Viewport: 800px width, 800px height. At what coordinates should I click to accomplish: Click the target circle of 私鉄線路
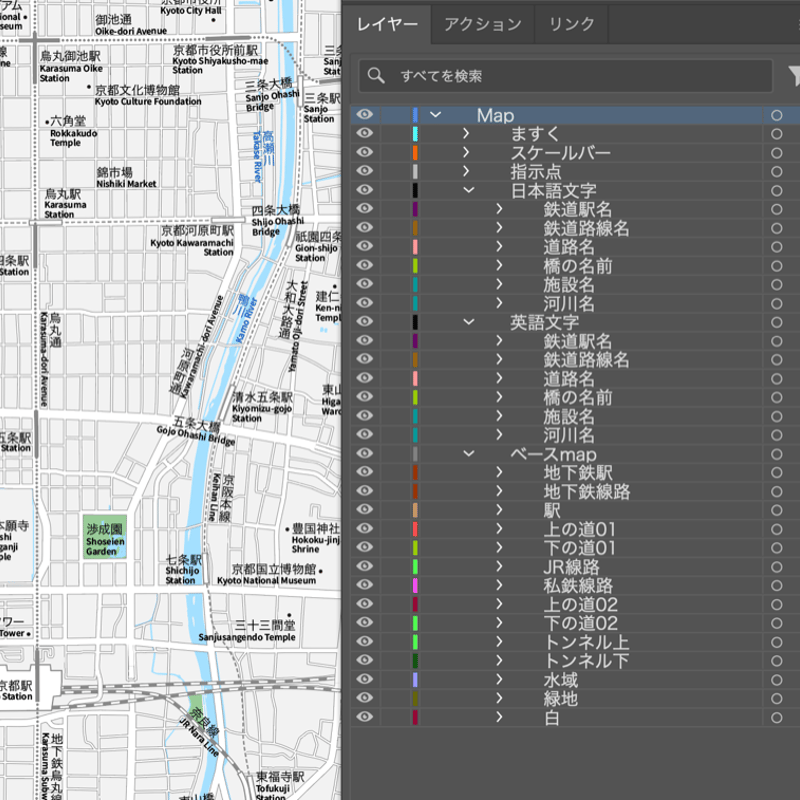[776, 586]
